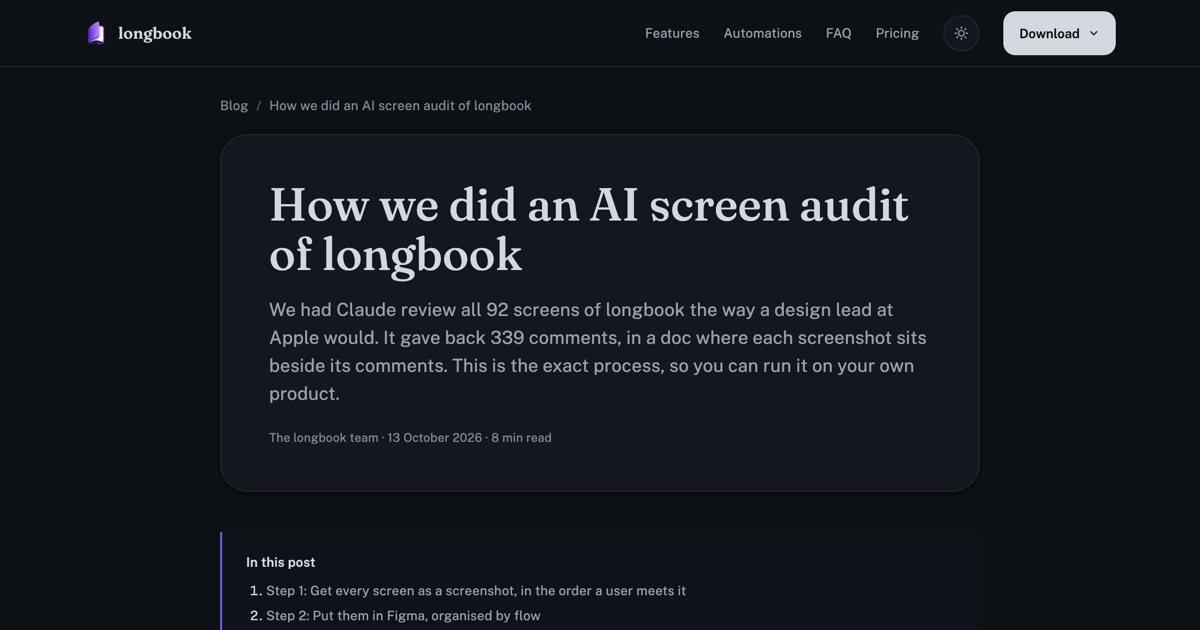Viewport: 1200px width, 630px height.
Task: Click the article intro paragraph about Claude
Action: (x=598, y=351)
